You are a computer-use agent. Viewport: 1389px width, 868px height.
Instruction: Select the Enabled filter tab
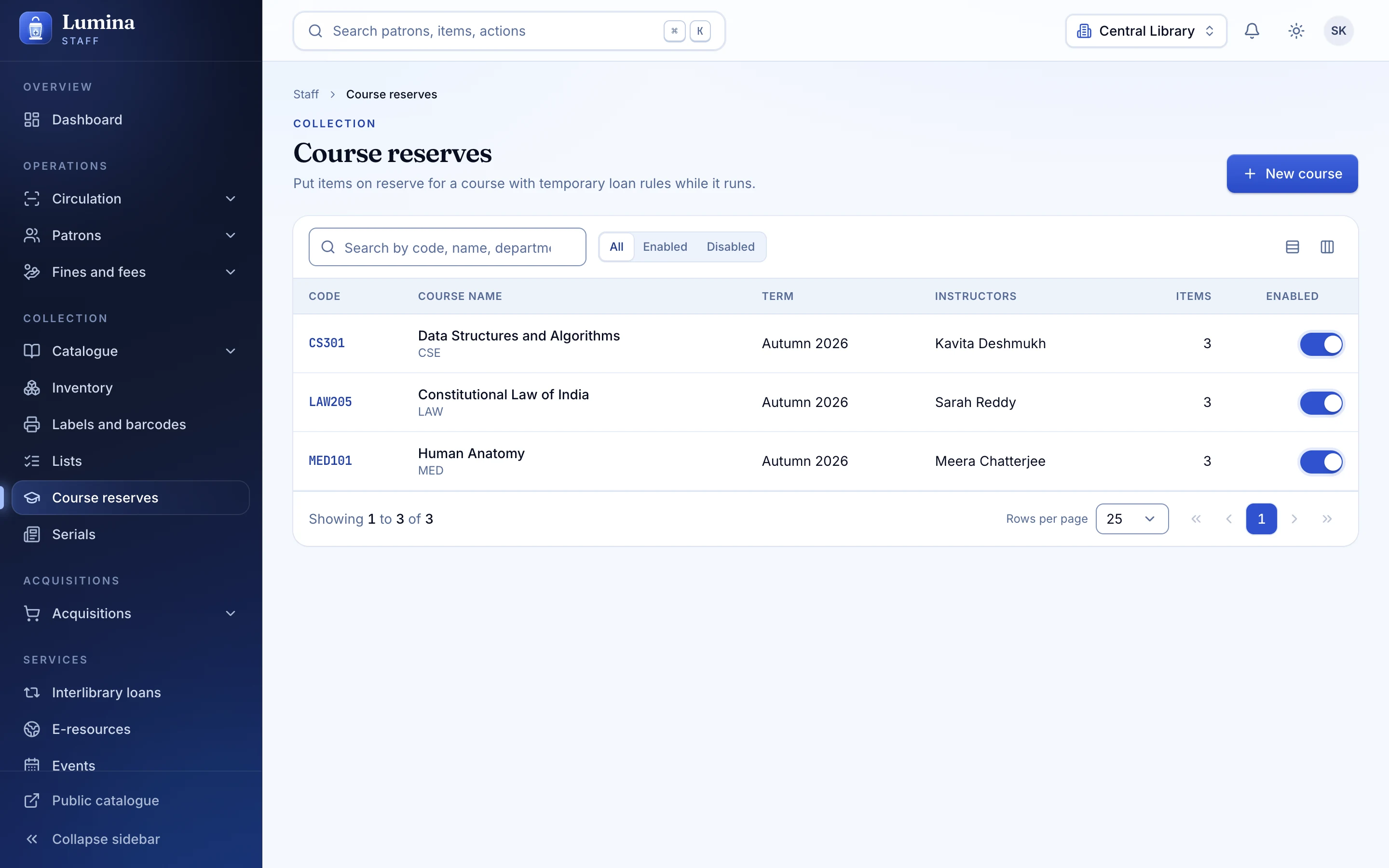(665, 247)
